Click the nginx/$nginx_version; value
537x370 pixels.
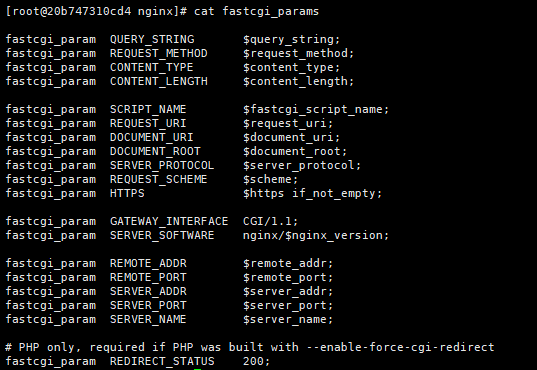coord(316,235)
